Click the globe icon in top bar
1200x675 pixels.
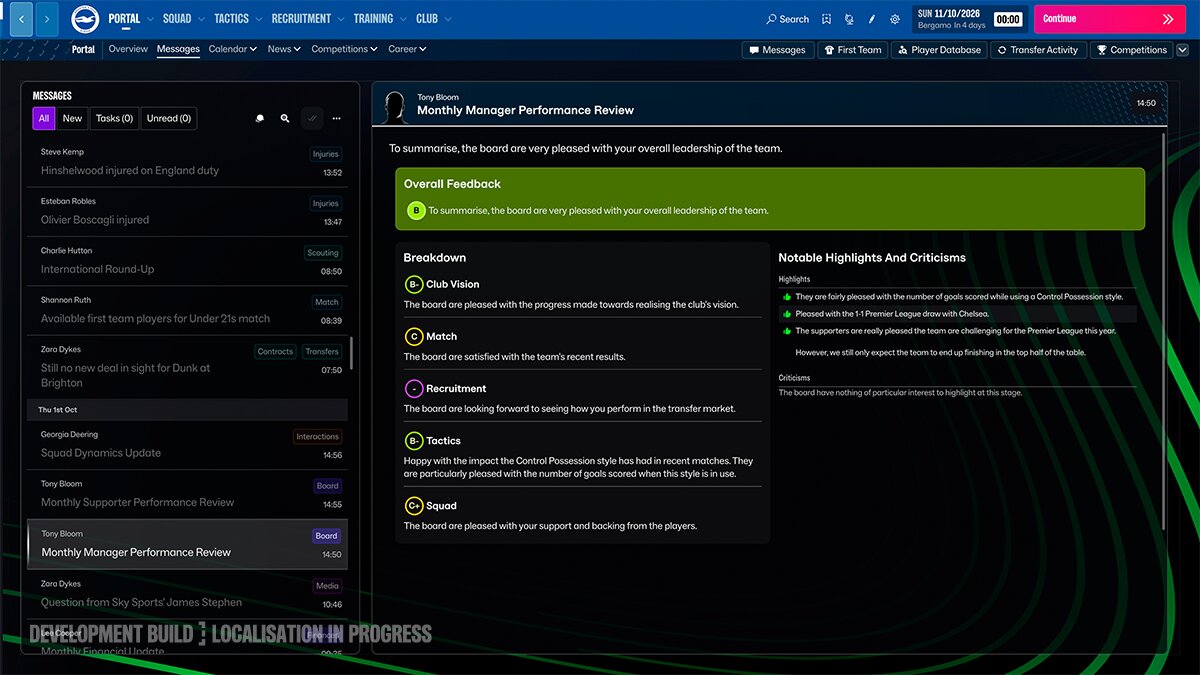[849, 19]
